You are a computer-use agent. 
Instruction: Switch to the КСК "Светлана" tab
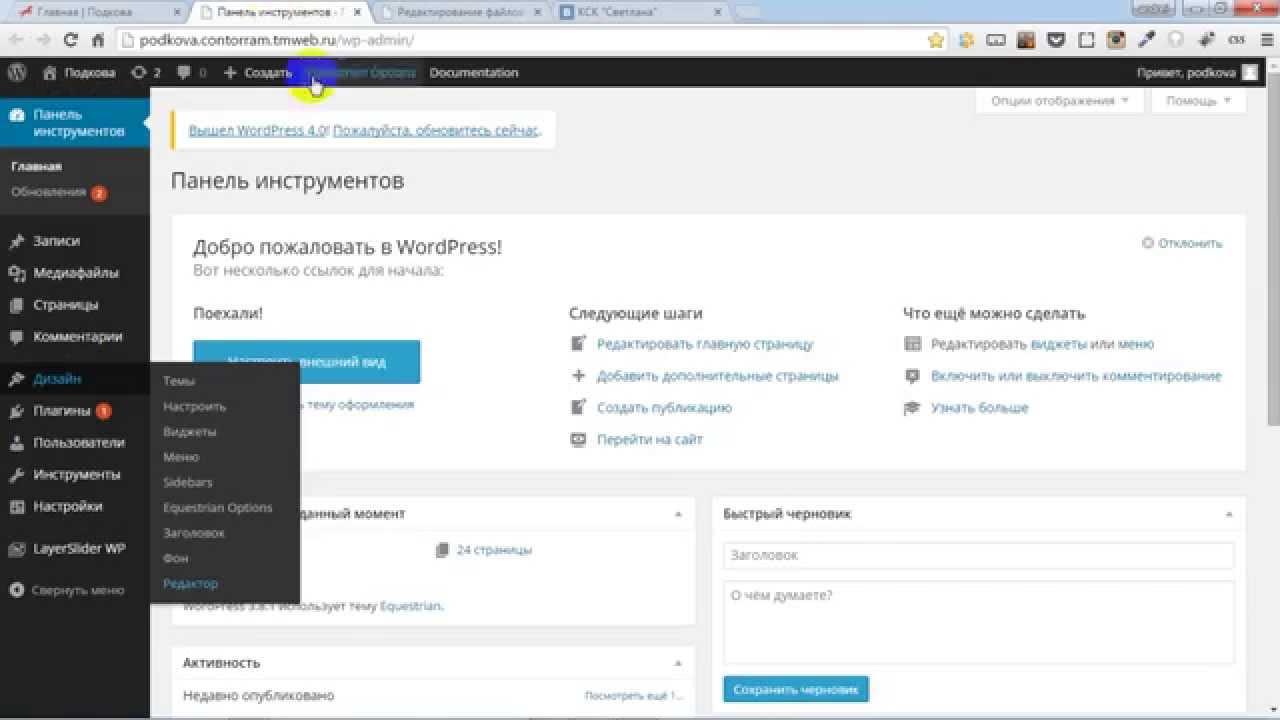click(x=640, y=13)
